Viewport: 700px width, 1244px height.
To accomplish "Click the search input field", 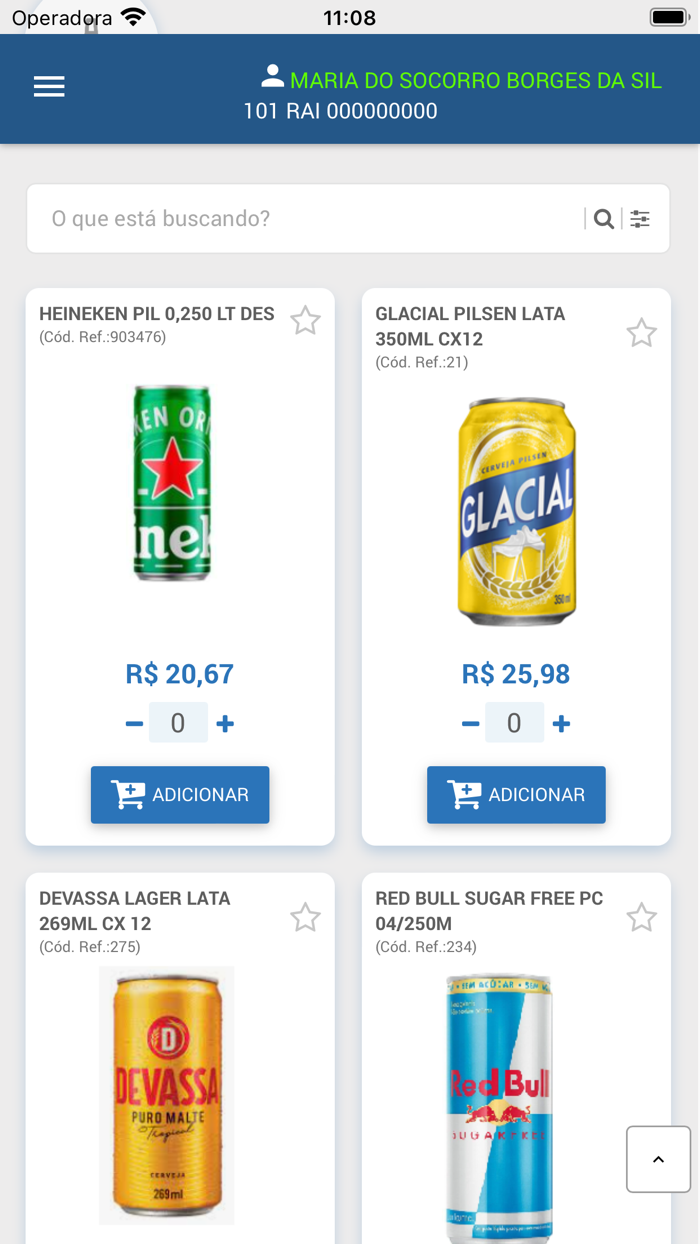I will point(250,218).
